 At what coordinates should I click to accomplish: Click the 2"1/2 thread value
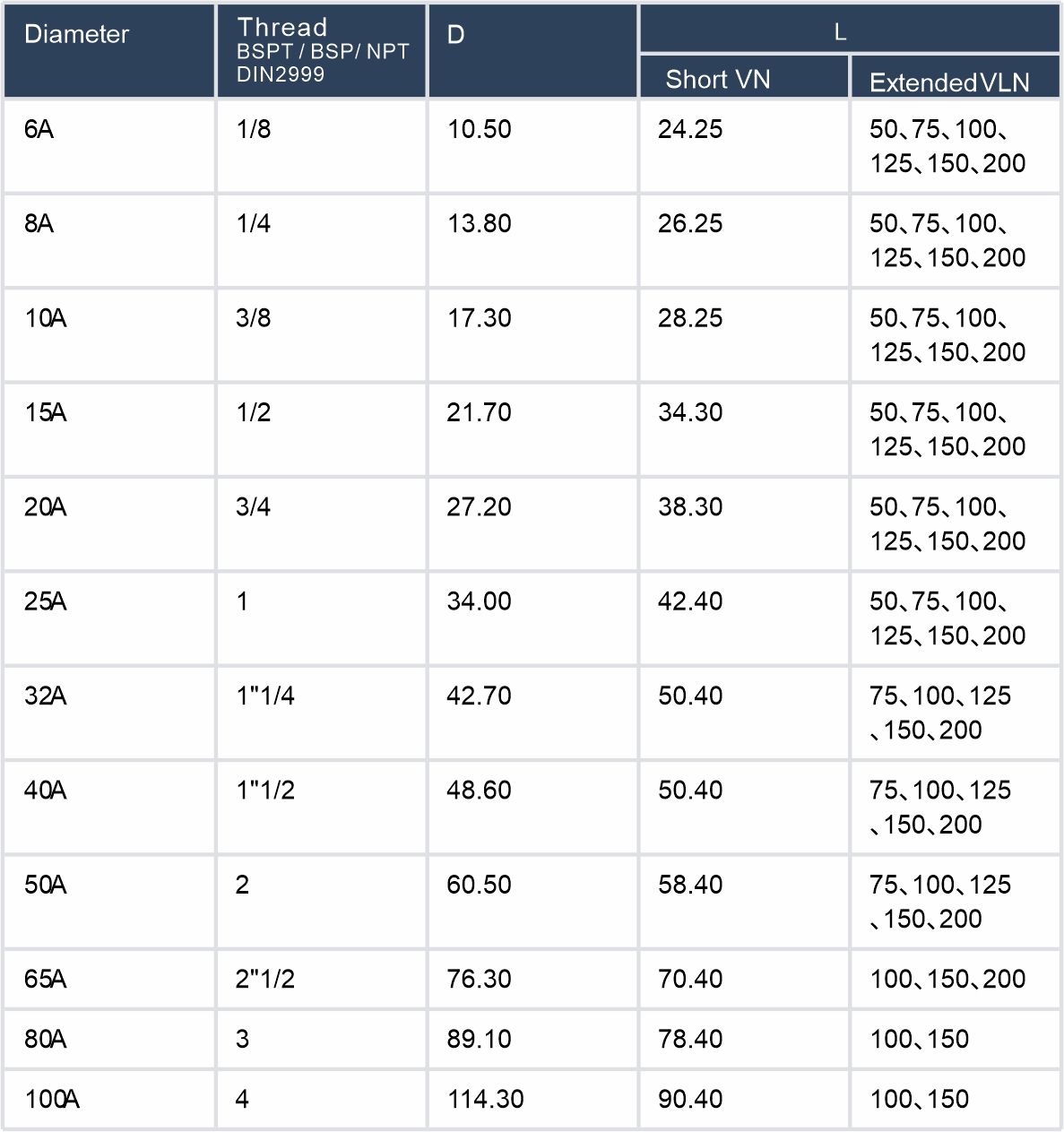click(265, 979)
